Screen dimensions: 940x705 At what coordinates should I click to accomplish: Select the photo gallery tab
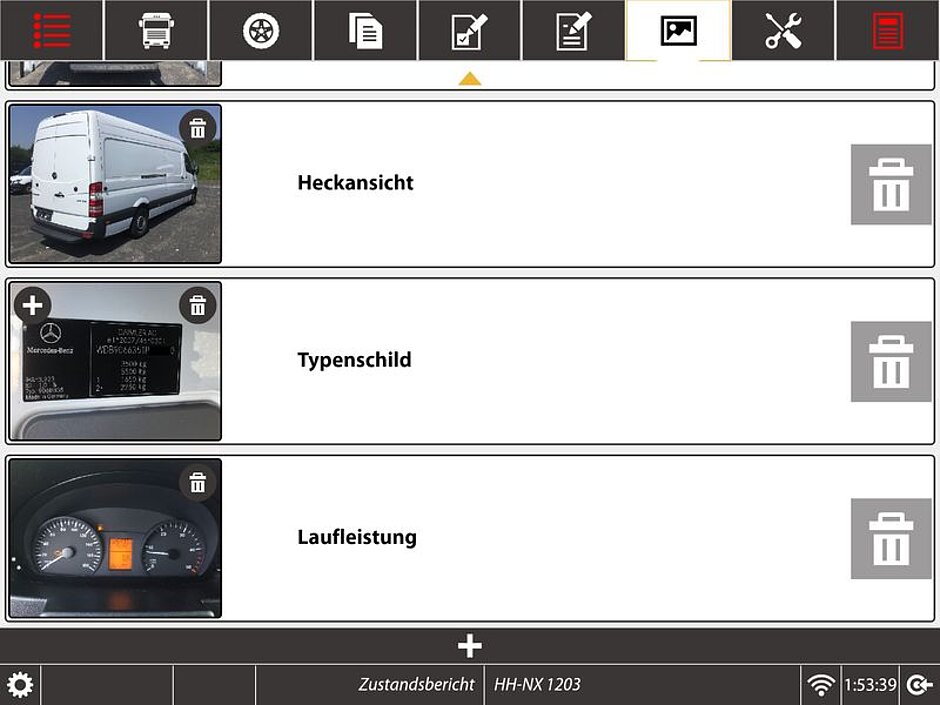pos(678,30)
